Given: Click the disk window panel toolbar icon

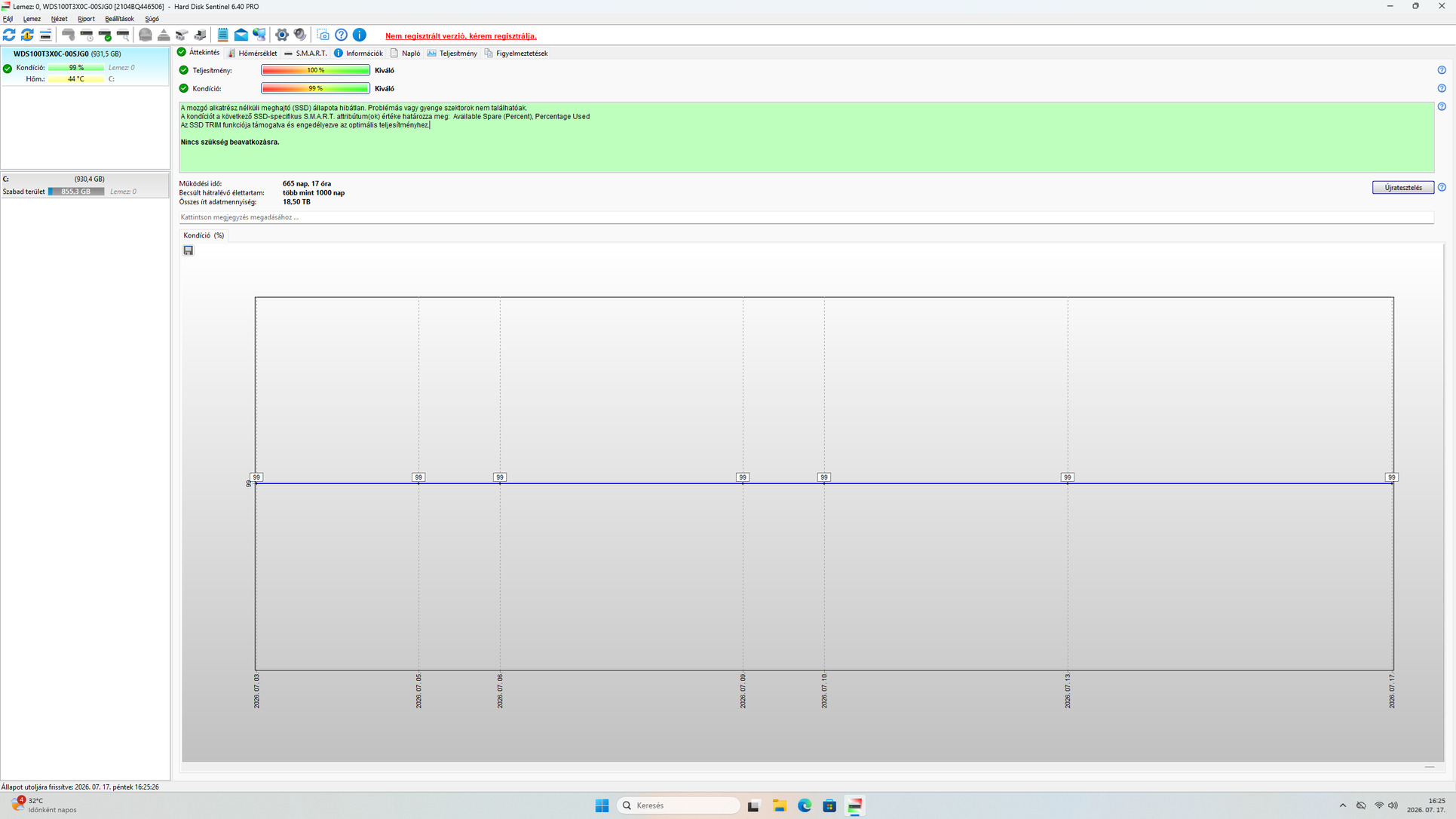Looking at the screenshot, I should 45,35.
